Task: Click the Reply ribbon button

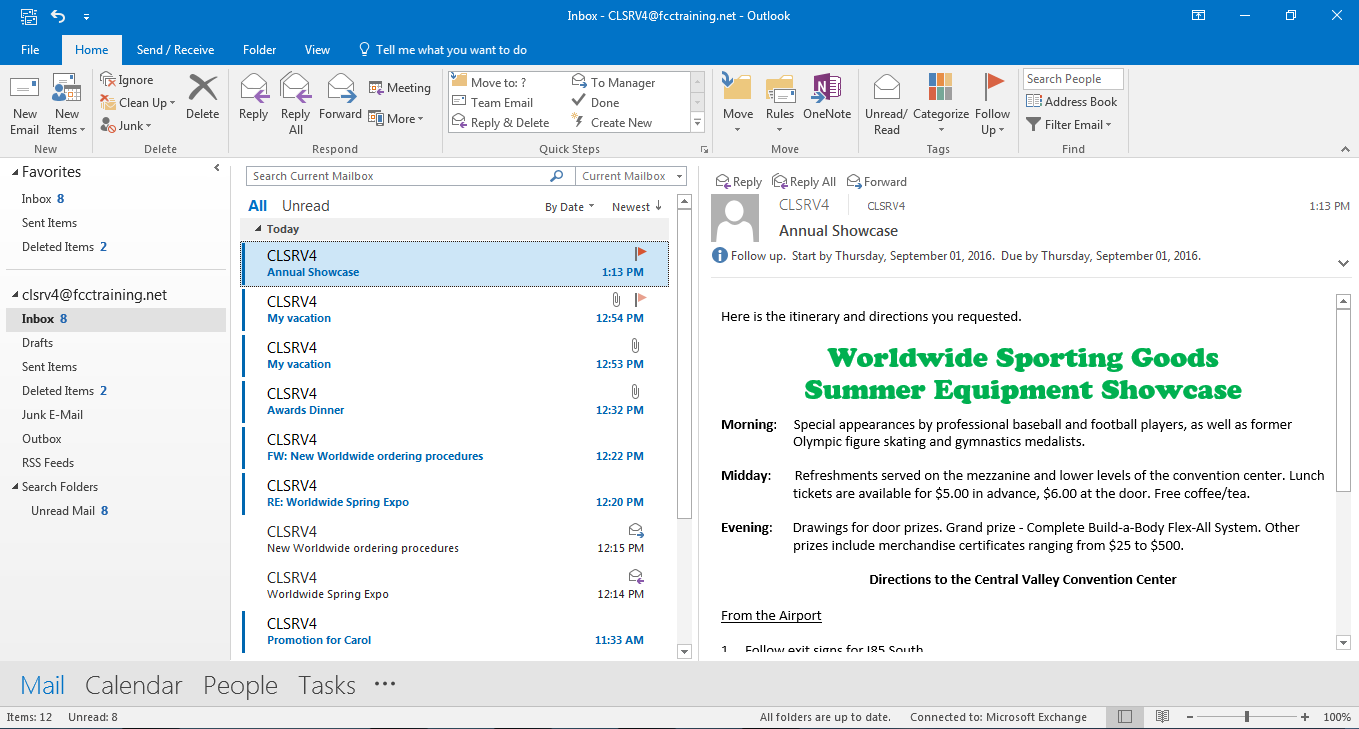Action: click(254, 98)
